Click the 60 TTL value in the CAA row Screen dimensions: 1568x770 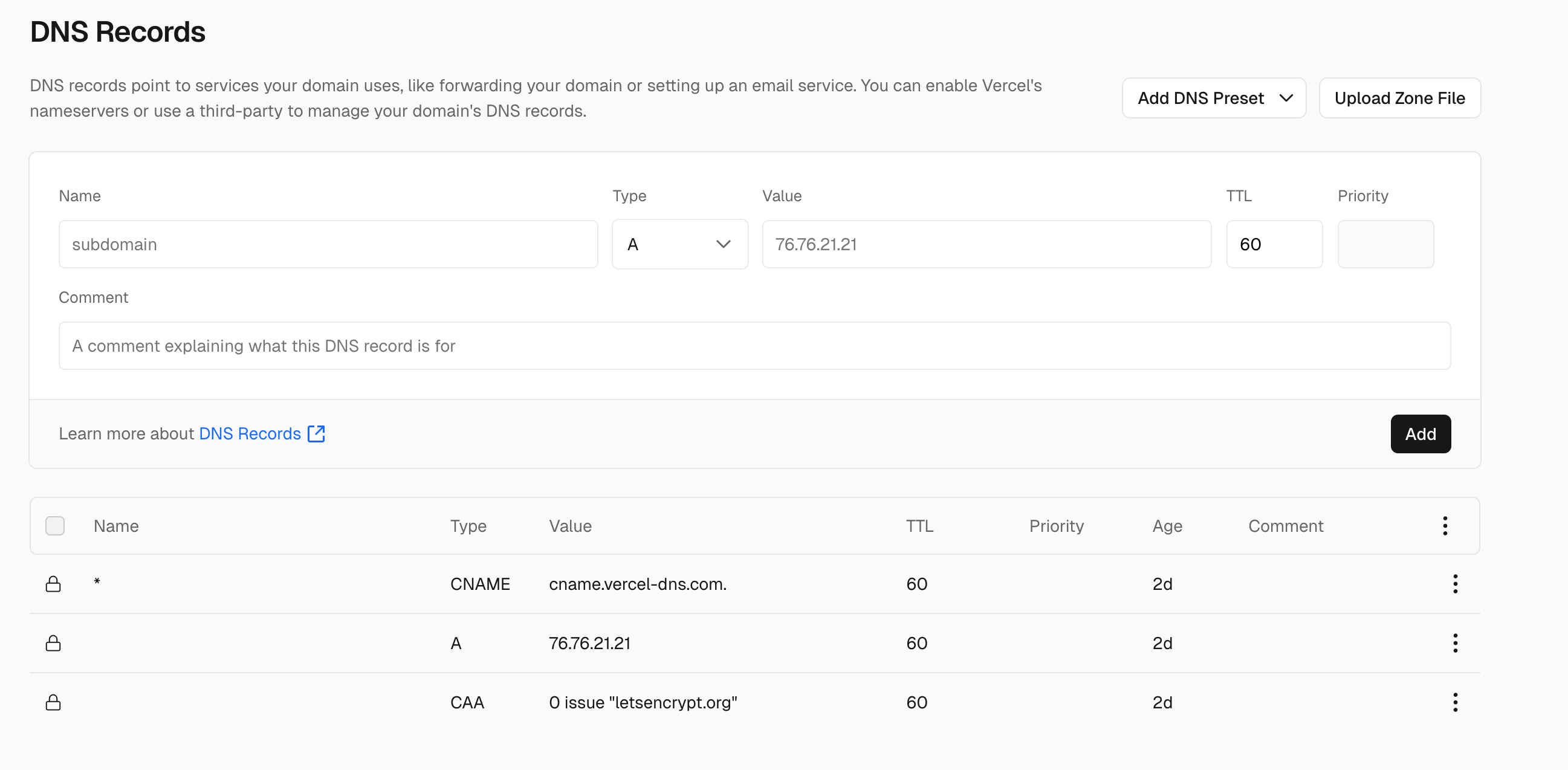click(x=916, y=702)
